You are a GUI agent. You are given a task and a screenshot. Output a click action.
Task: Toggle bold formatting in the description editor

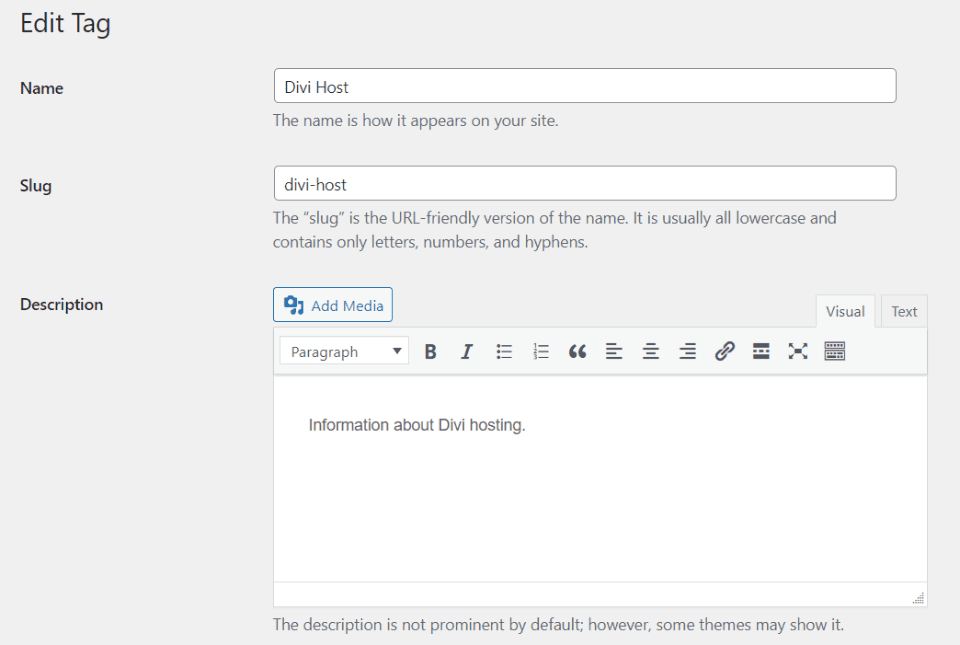[430, 351]
